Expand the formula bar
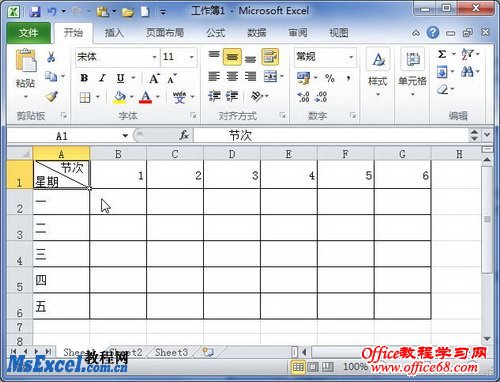 pyautogui.click(x=487, y=135)
